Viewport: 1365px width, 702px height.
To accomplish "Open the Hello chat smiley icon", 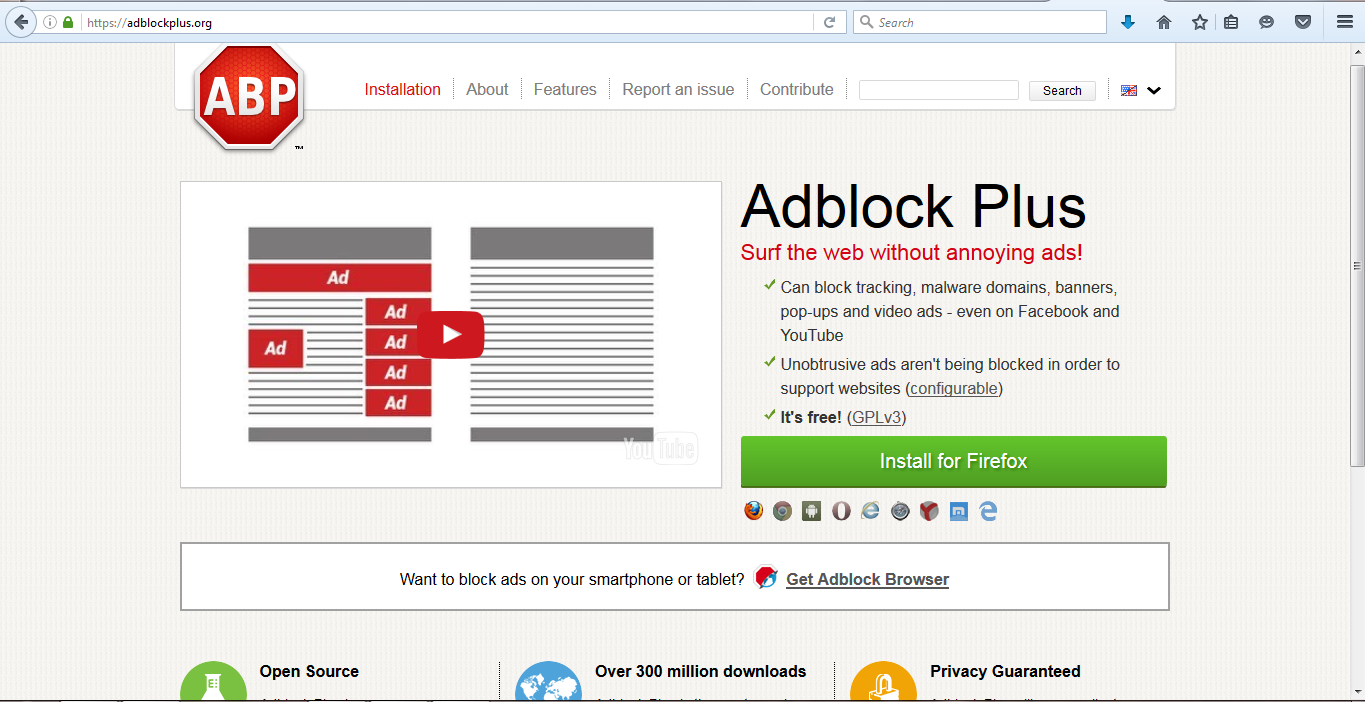I will tap(1267, 22).
